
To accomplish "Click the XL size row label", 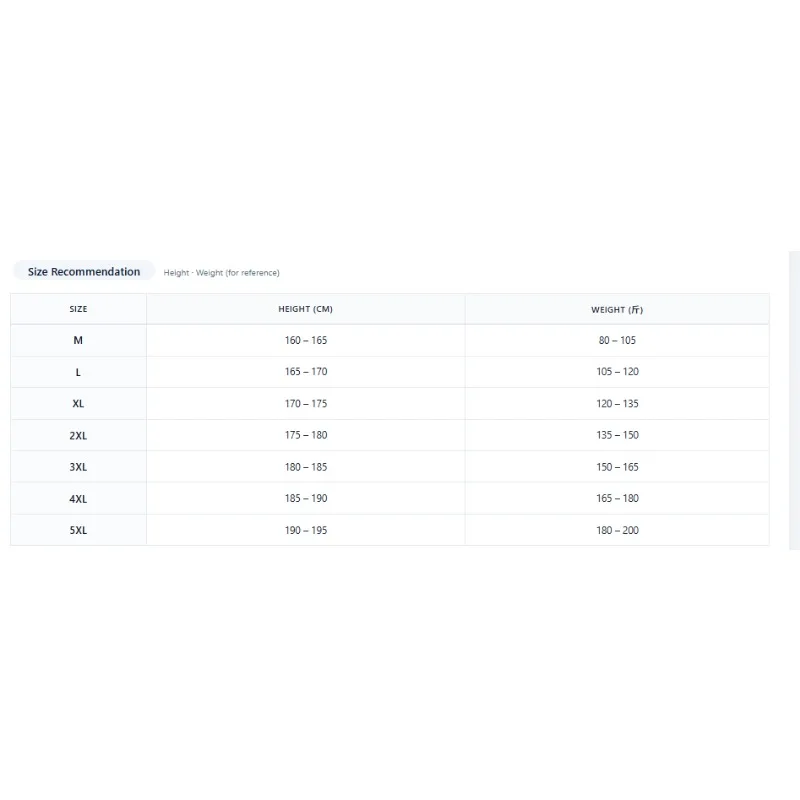I will [78, 404].
